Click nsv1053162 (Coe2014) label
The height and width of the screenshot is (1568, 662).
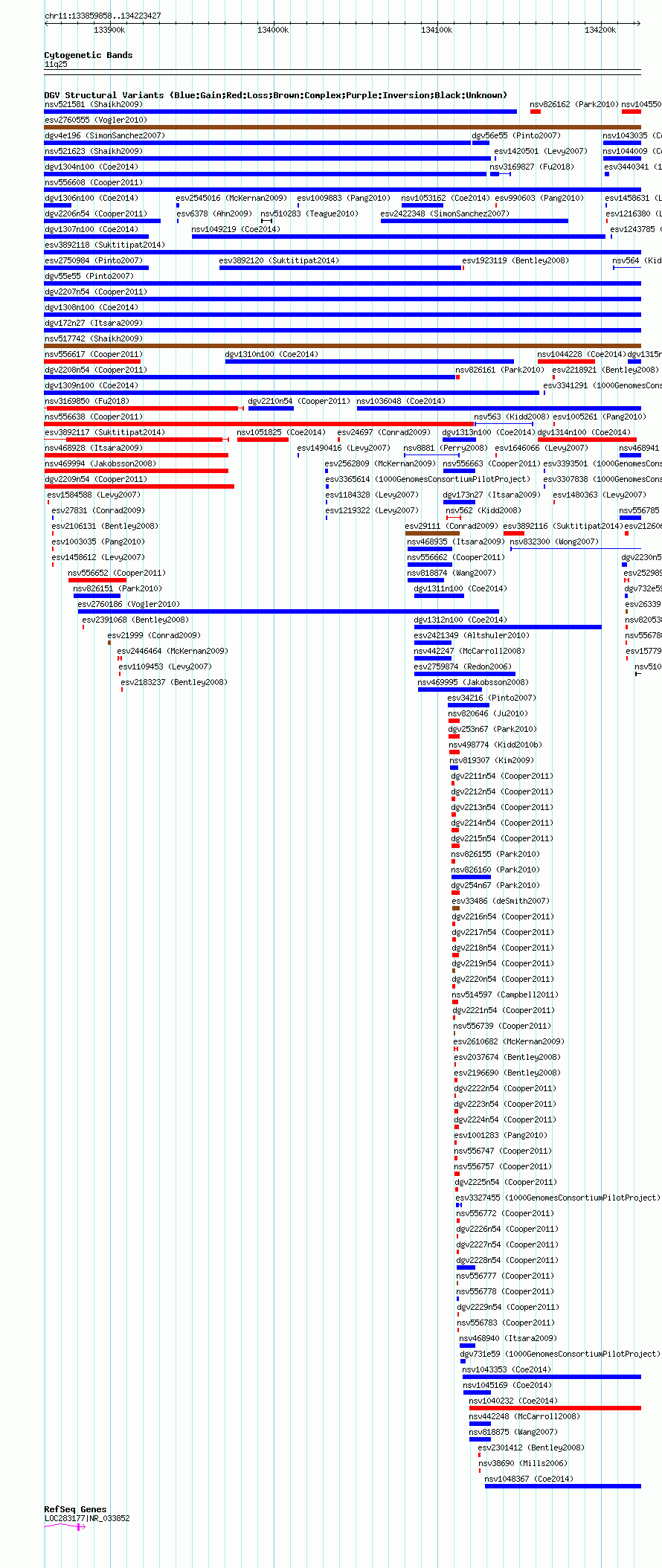pos(446,198)
